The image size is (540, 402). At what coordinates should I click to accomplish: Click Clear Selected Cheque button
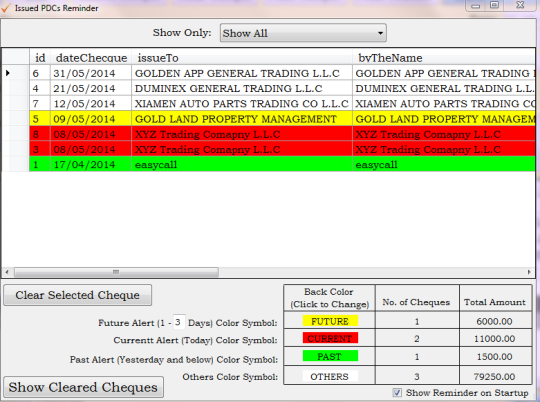coord(77,295)
